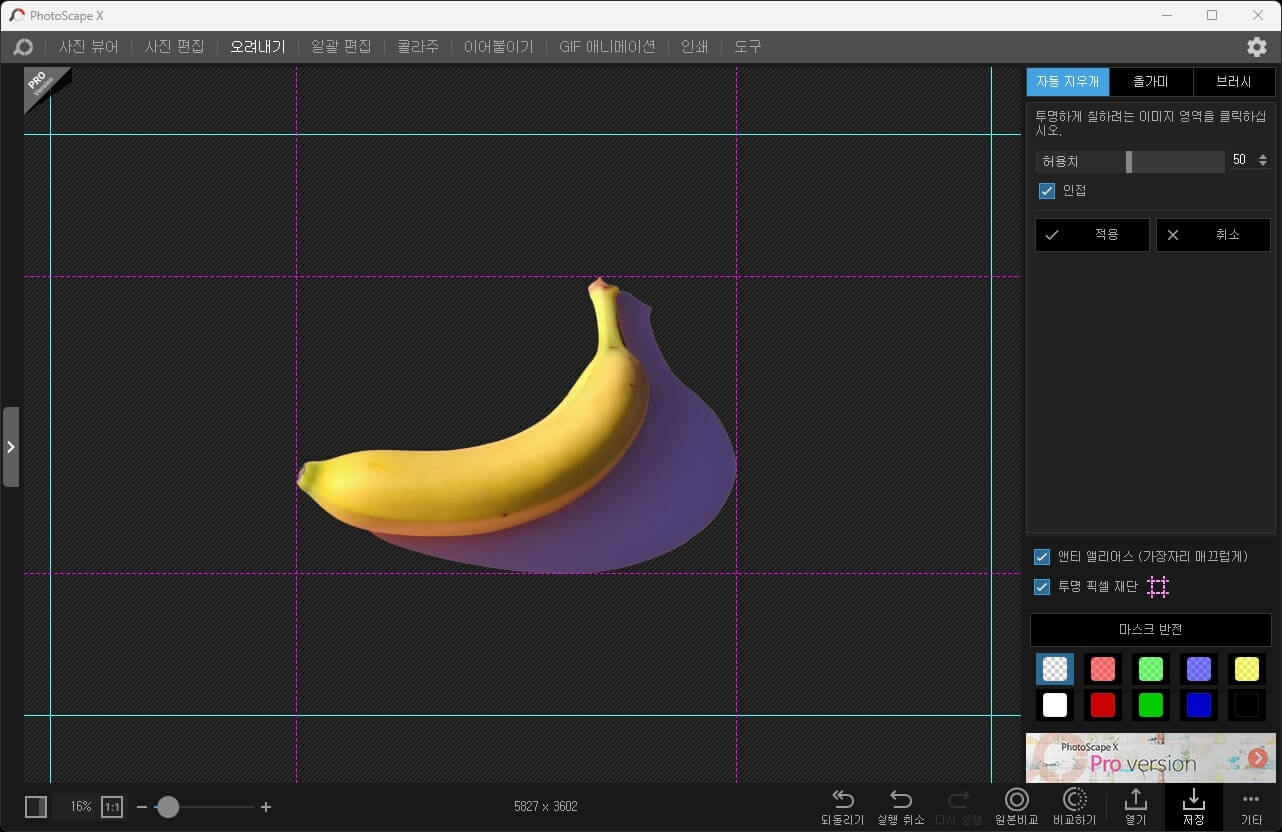This screenshot has height=832, width=1282.
Task: Choose the yellow checkered background swatch
Action: coord(1246,668)
